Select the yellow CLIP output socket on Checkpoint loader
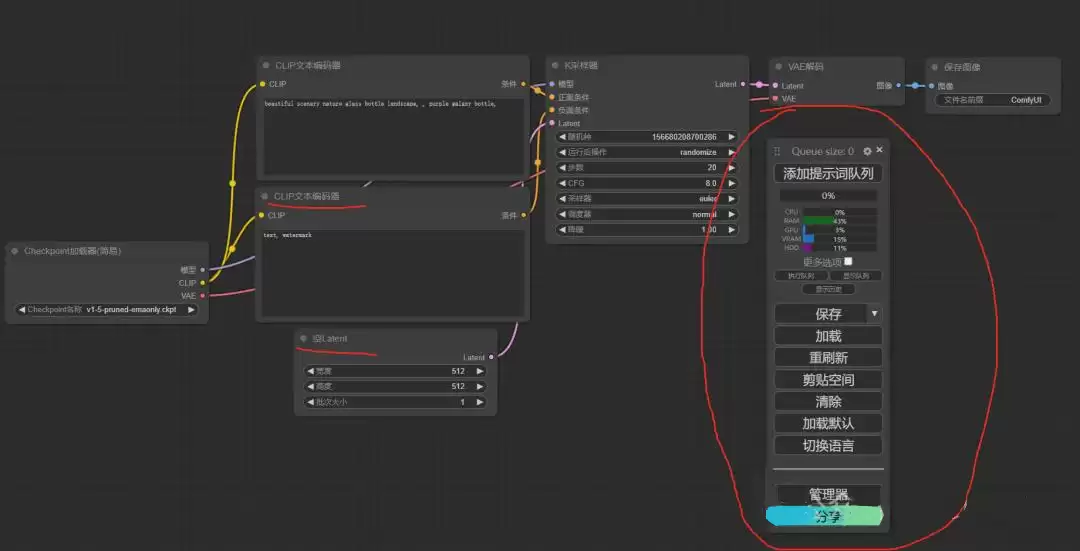 click(x=202, y=282)
